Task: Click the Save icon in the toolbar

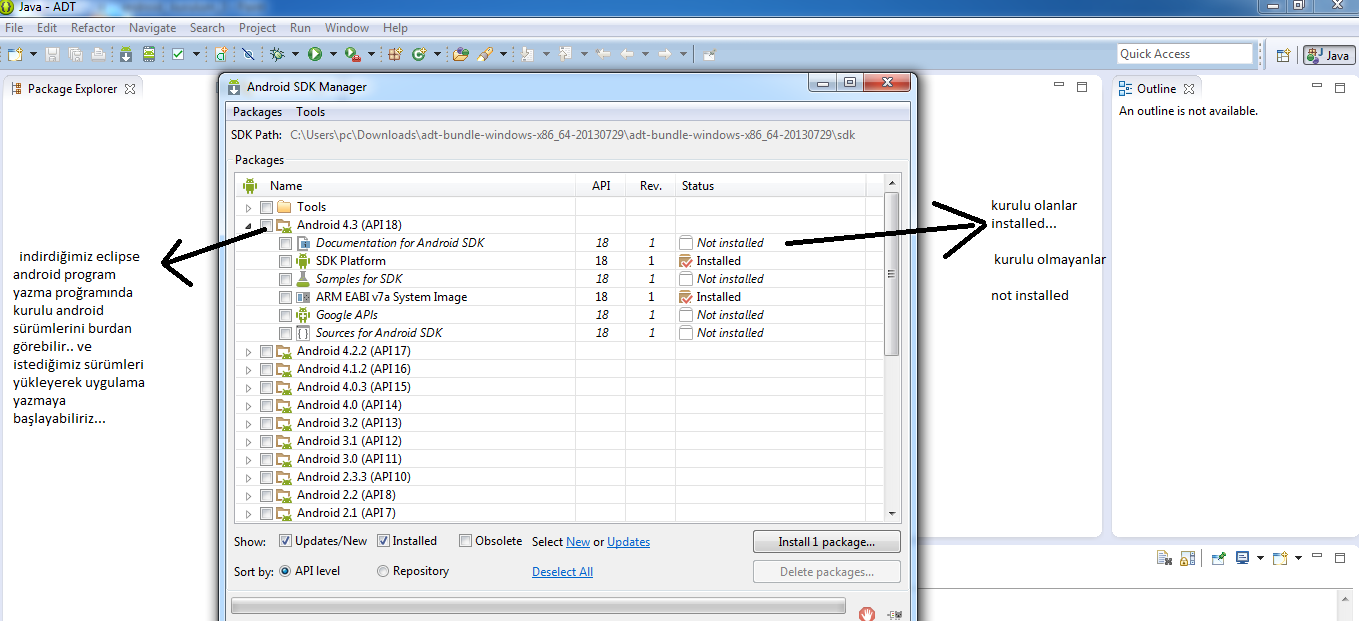Action: point(52,54)
